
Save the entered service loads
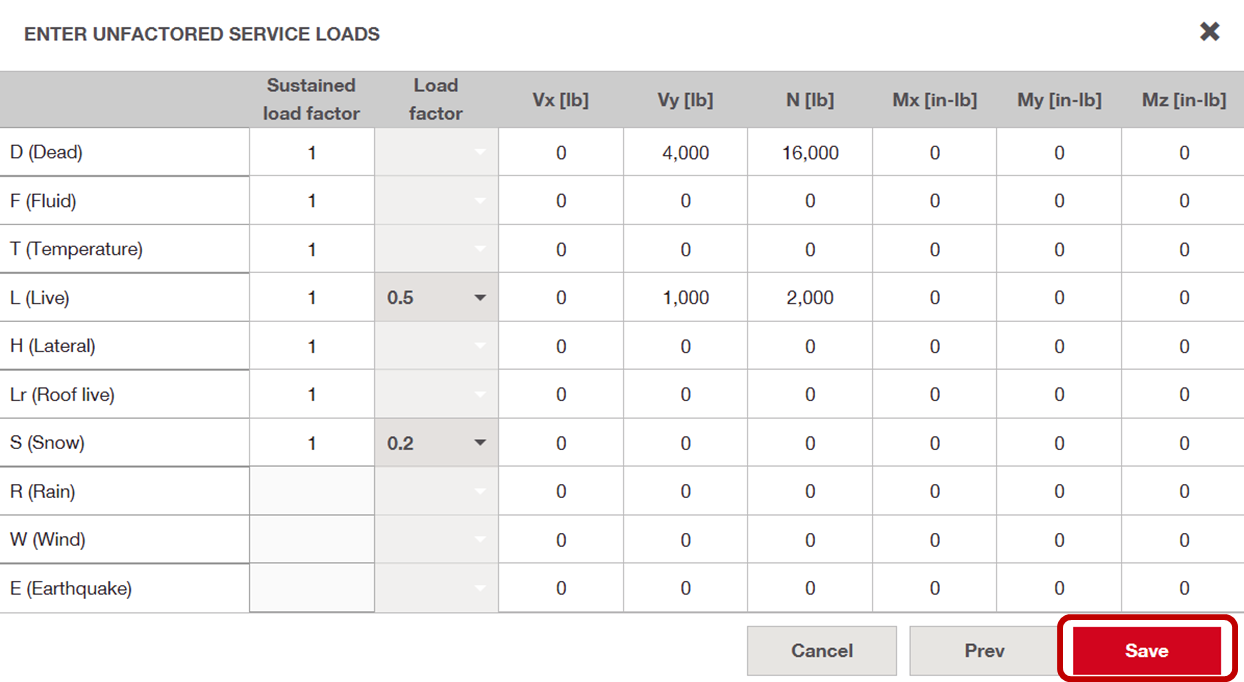pyautogui.click(x=1146, y=651)
